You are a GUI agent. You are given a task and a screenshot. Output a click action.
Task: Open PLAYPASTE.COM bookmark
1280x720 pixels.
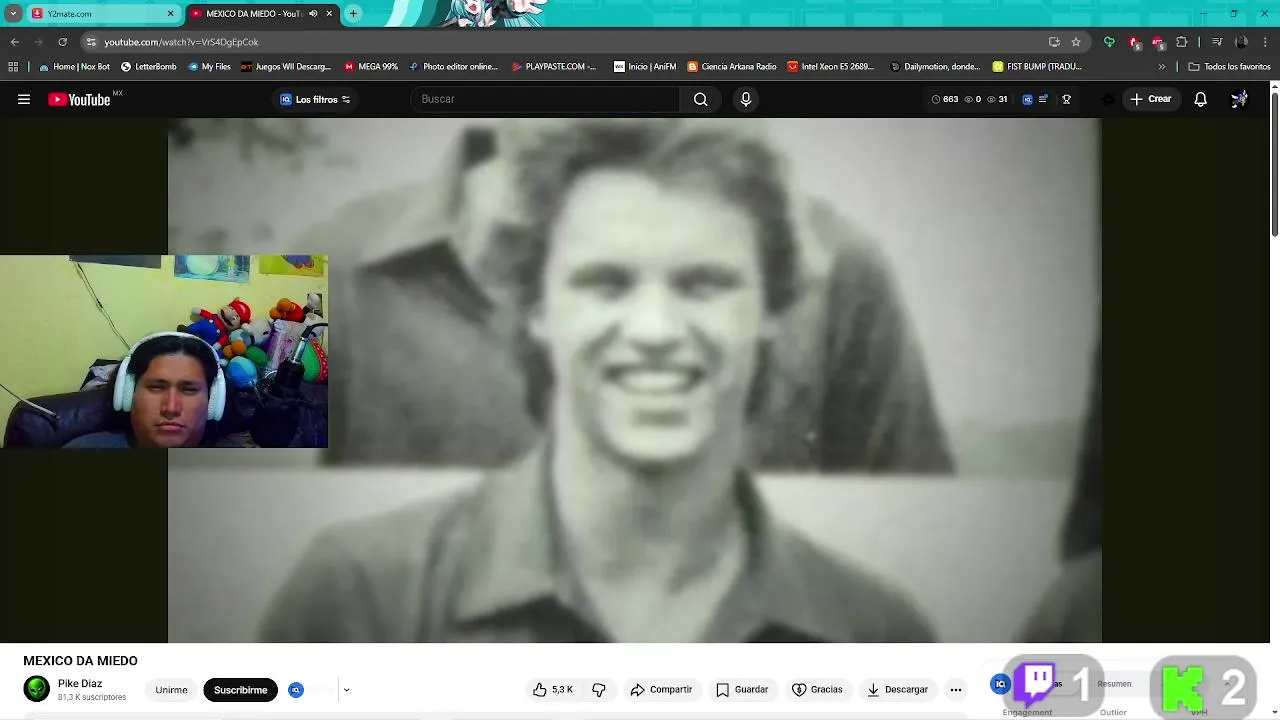[554, 67]
